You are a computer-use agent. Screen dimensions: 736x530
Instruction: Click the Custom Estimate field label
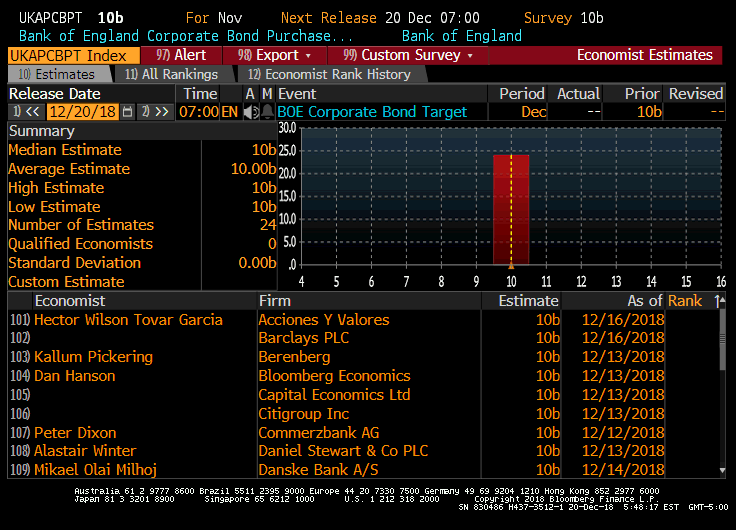[x=66, y=282]
